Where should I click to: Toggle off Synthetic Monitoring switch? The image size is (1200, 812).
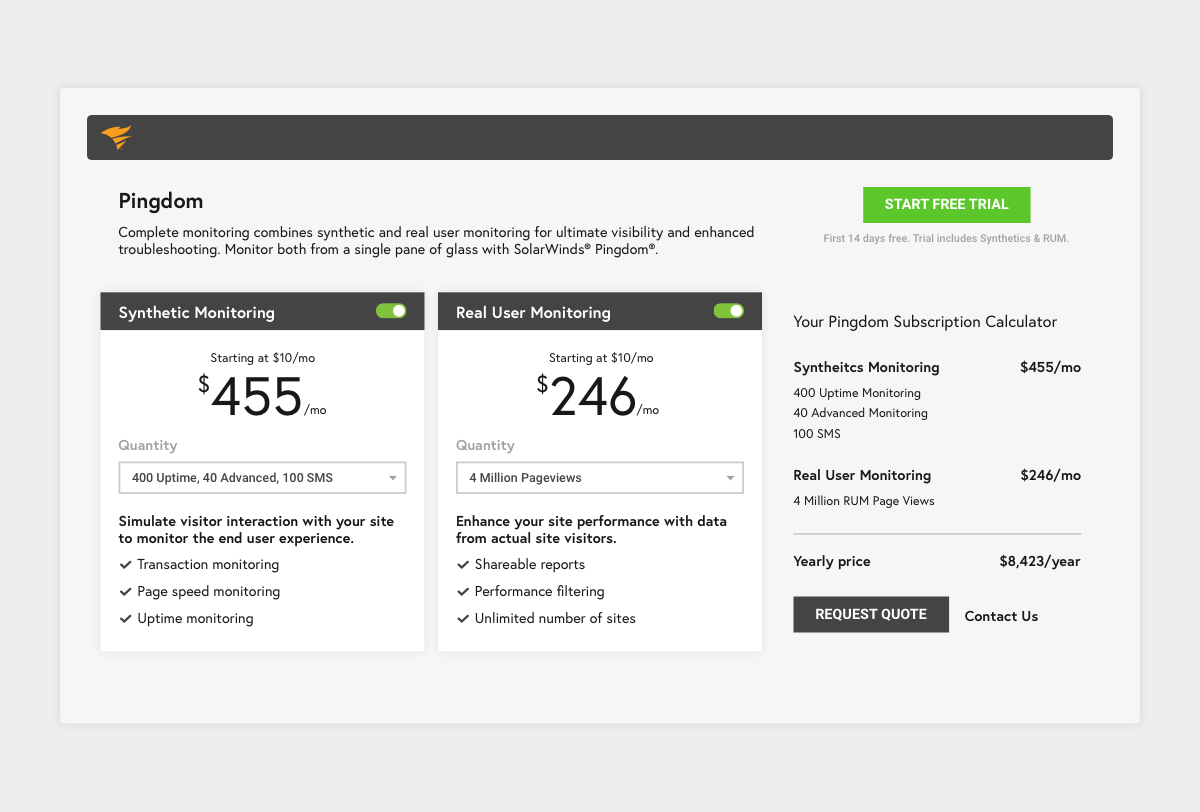point(391,311)
